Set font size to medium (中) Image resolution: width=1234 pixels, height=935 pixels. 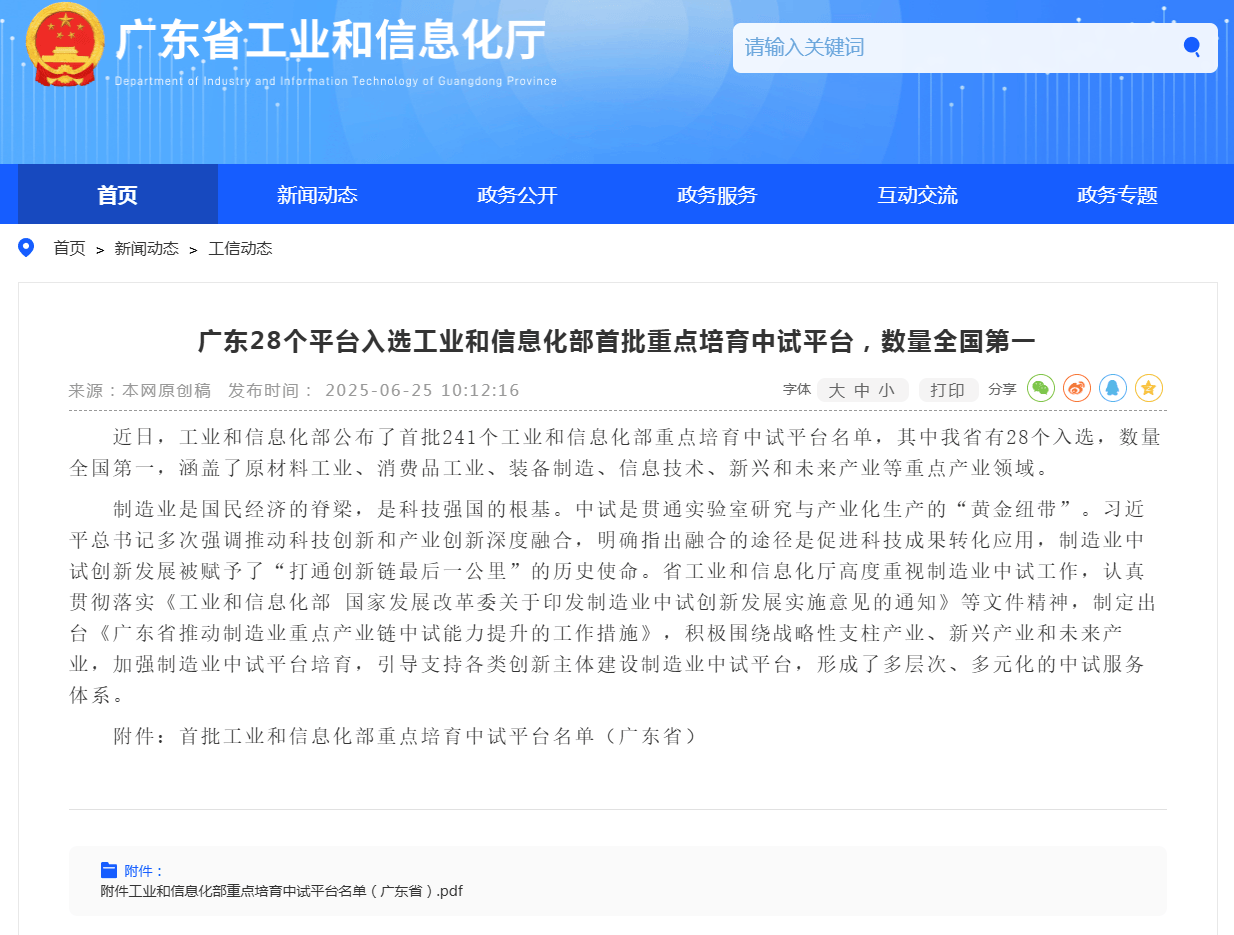pyautogui.click(x=862, y=390)
